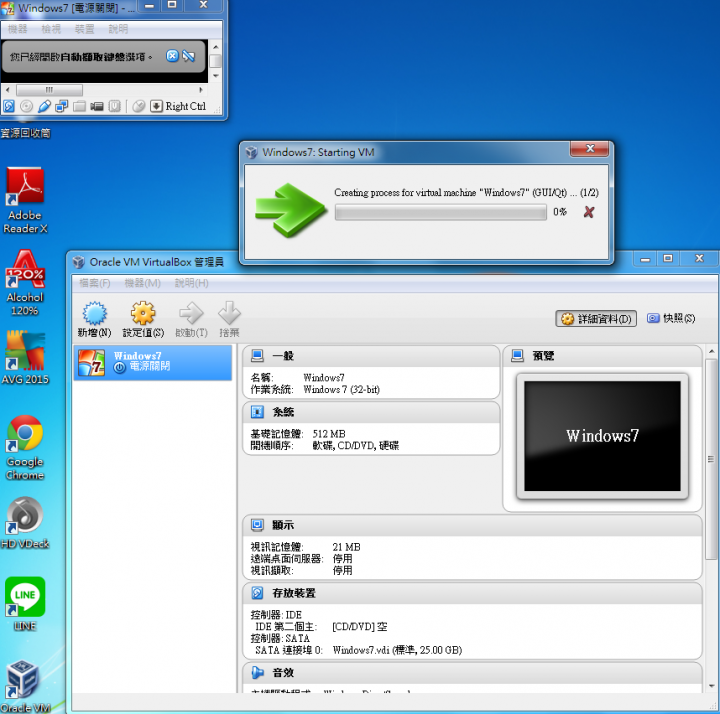Open AVG 2015 desktop shortcut
Screen dimensions: 720x714
point(25,357)
